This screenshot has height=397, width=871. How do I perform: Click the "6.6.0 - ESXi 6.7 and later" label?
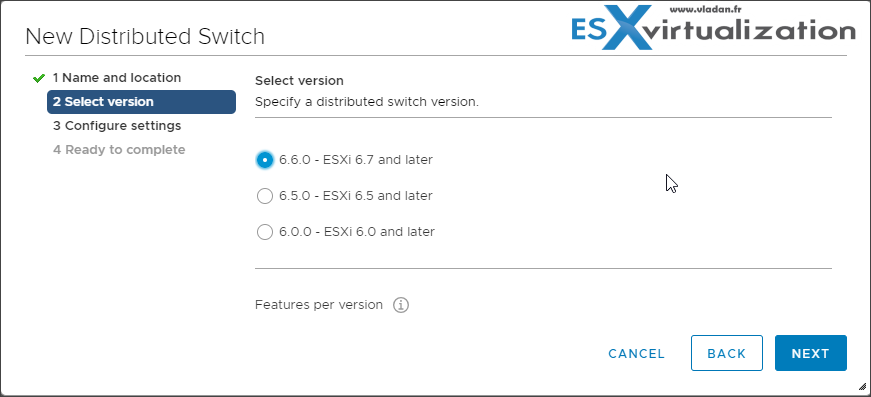[x=356, y=160]
